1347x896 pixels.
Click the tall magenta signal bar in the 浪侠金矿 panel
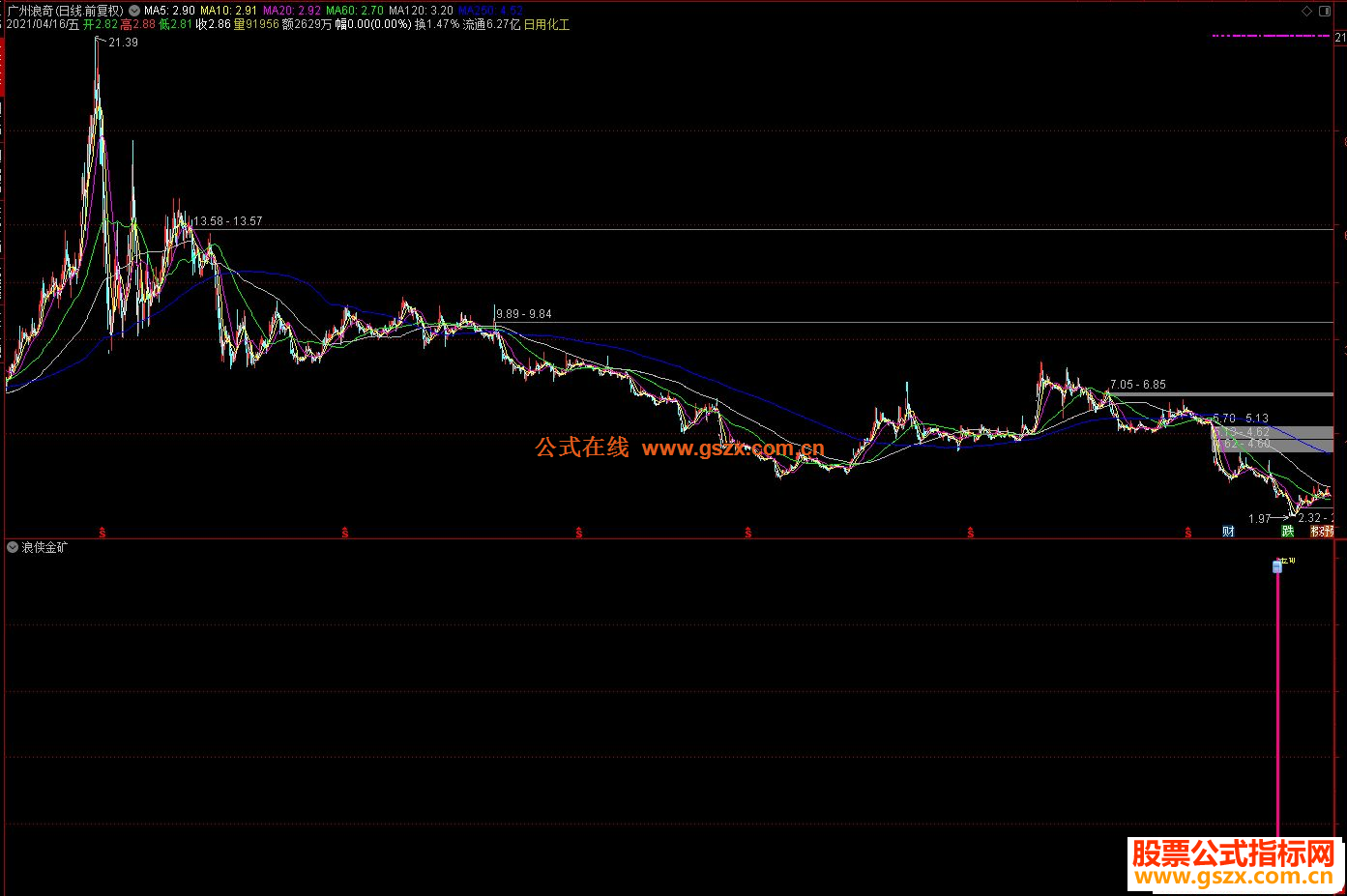point(1277,706)
